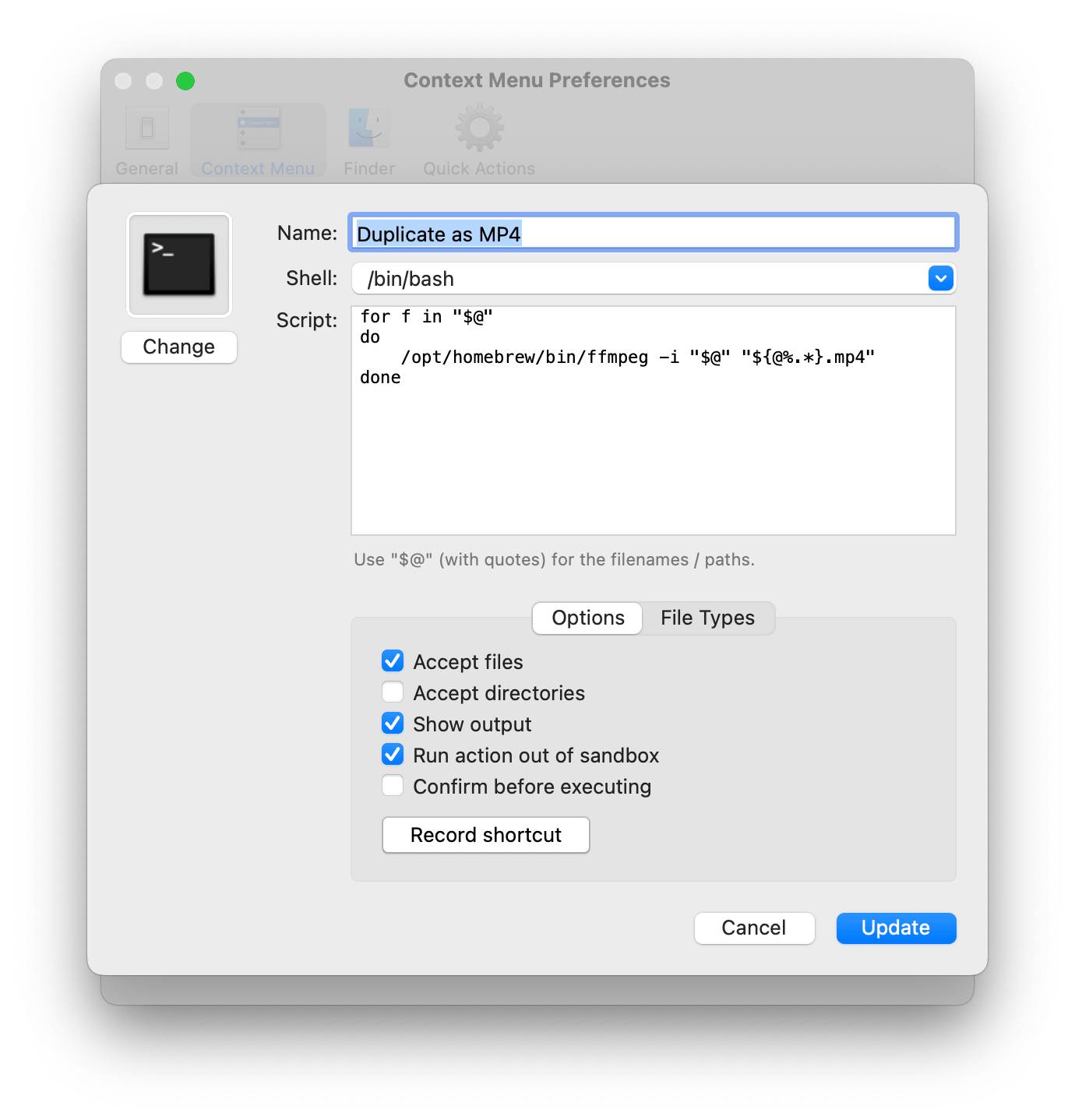Click the Update button
Screen dimensions: 1075x1120
coord(896,928)
